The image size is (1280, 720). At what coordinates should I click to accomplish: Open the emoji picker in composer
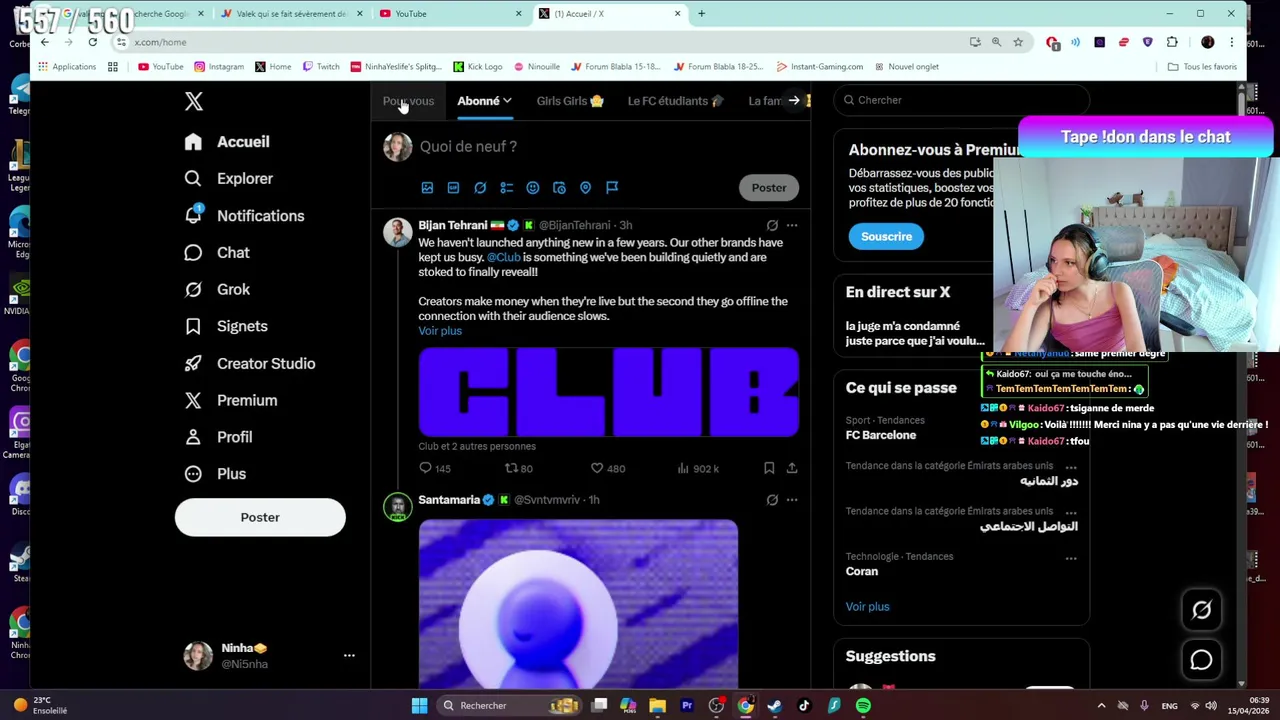pos(533,188)
